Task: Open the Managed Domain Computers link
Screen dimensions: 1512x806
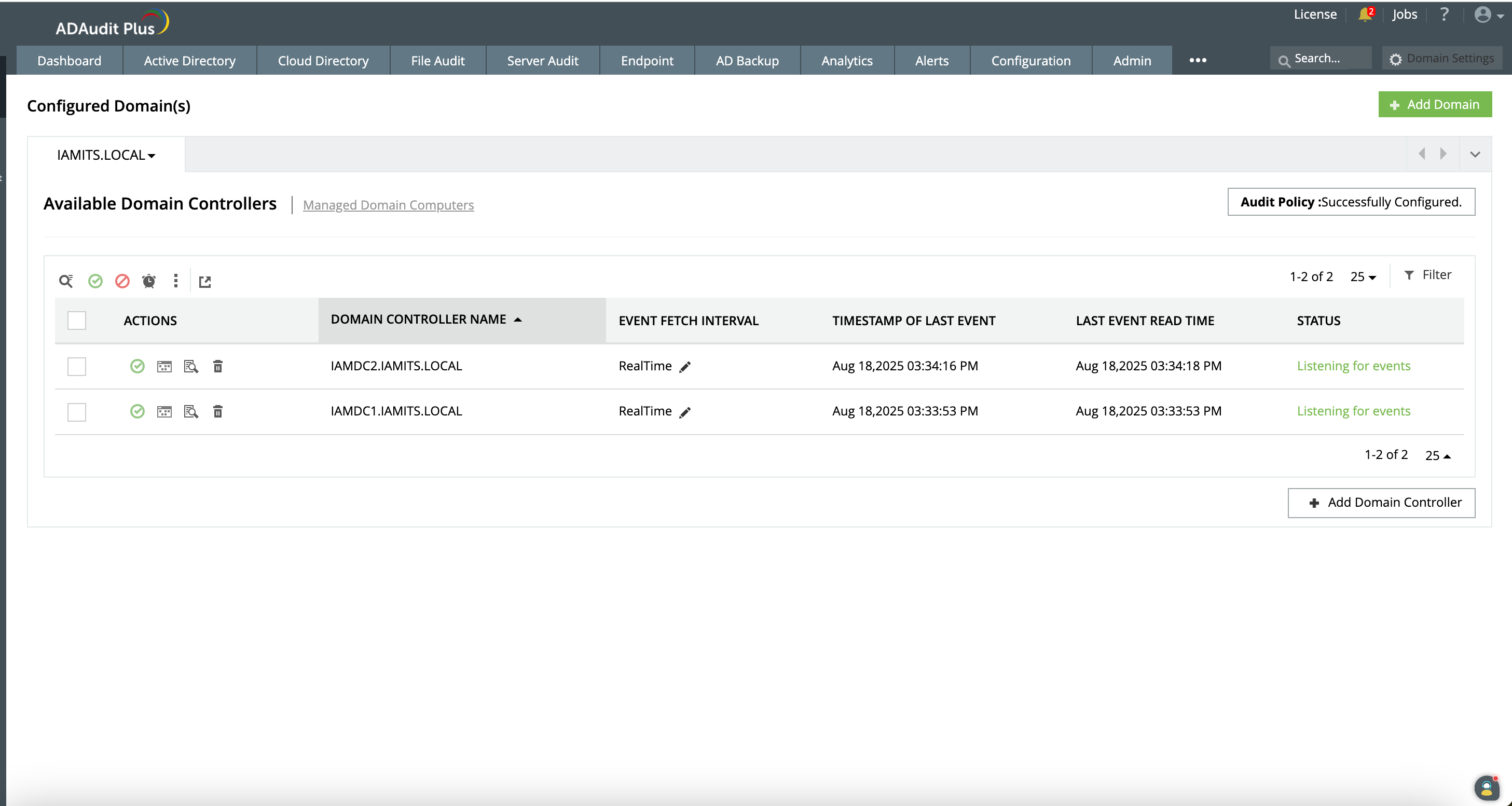Action: pyautogui.click(x=388, y=205)
